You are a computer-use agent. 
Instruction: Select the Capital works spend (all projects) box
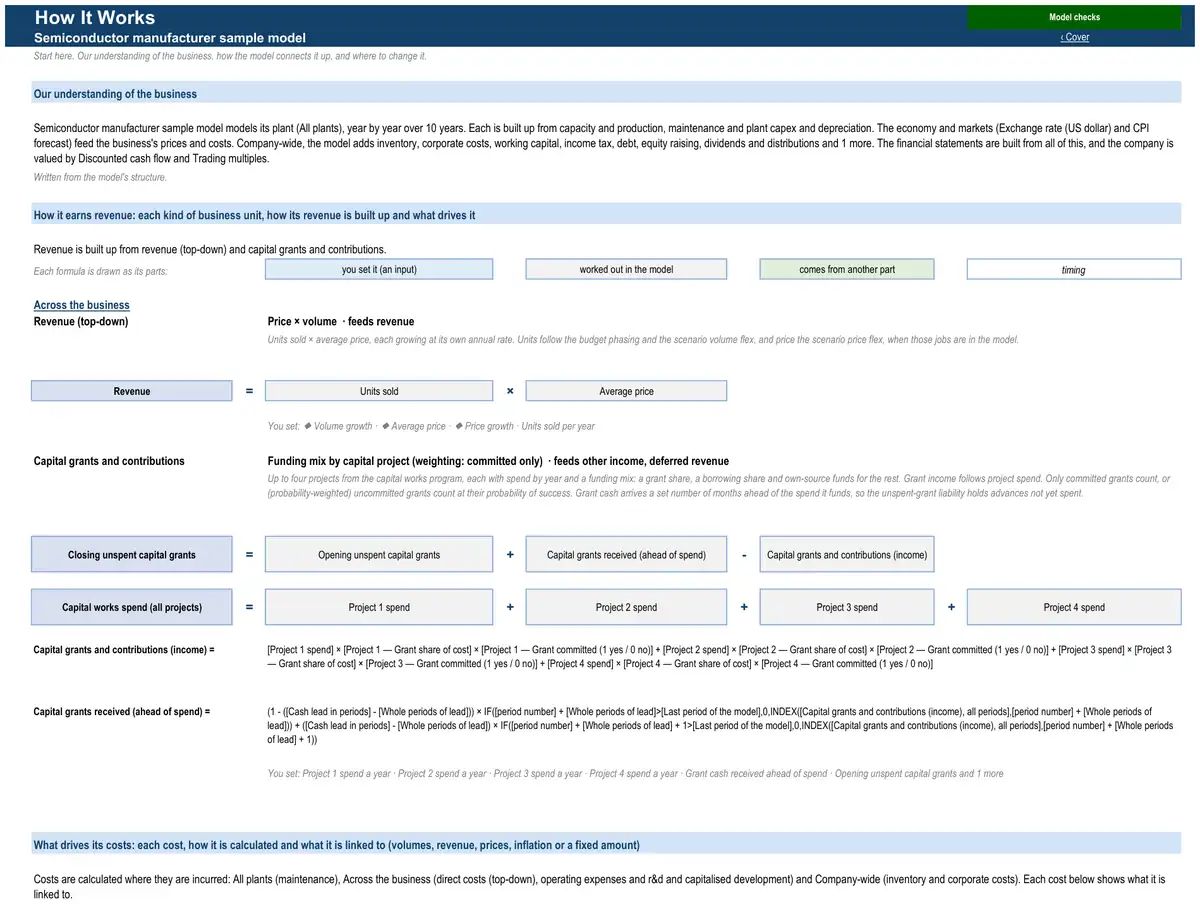132,607
